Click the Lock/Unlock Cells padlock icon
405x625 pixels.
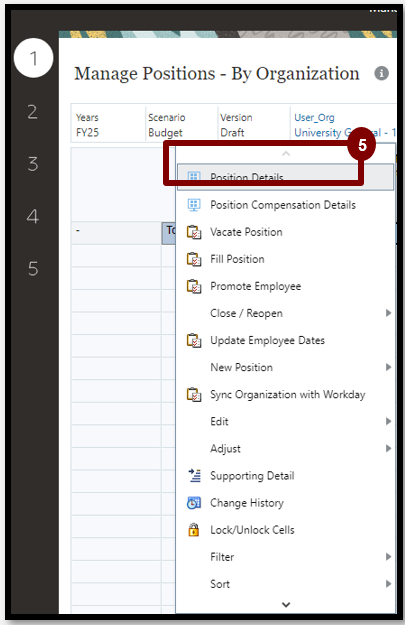click(194, 530)
